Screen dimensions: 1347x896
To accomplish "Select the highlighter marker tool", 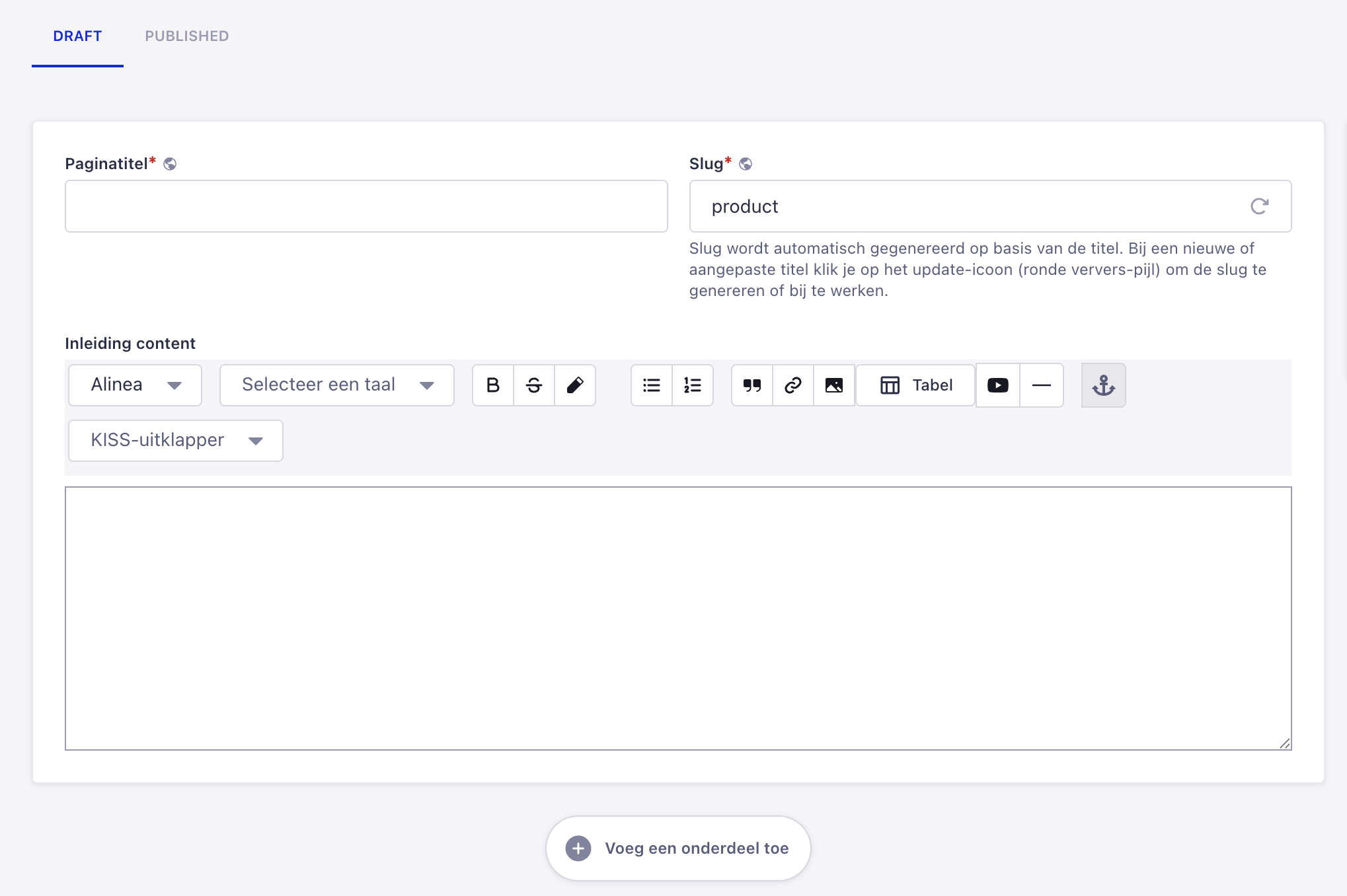I will point(575,385).
